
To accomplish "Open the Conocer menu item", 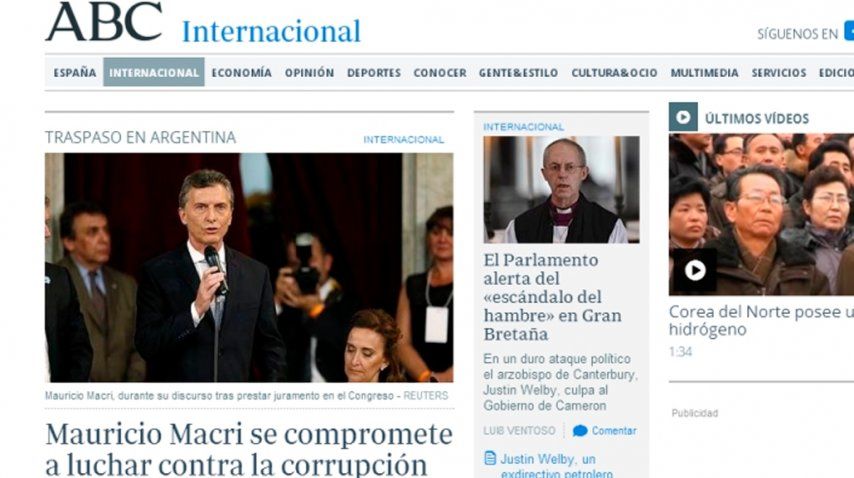I will 440,72.
